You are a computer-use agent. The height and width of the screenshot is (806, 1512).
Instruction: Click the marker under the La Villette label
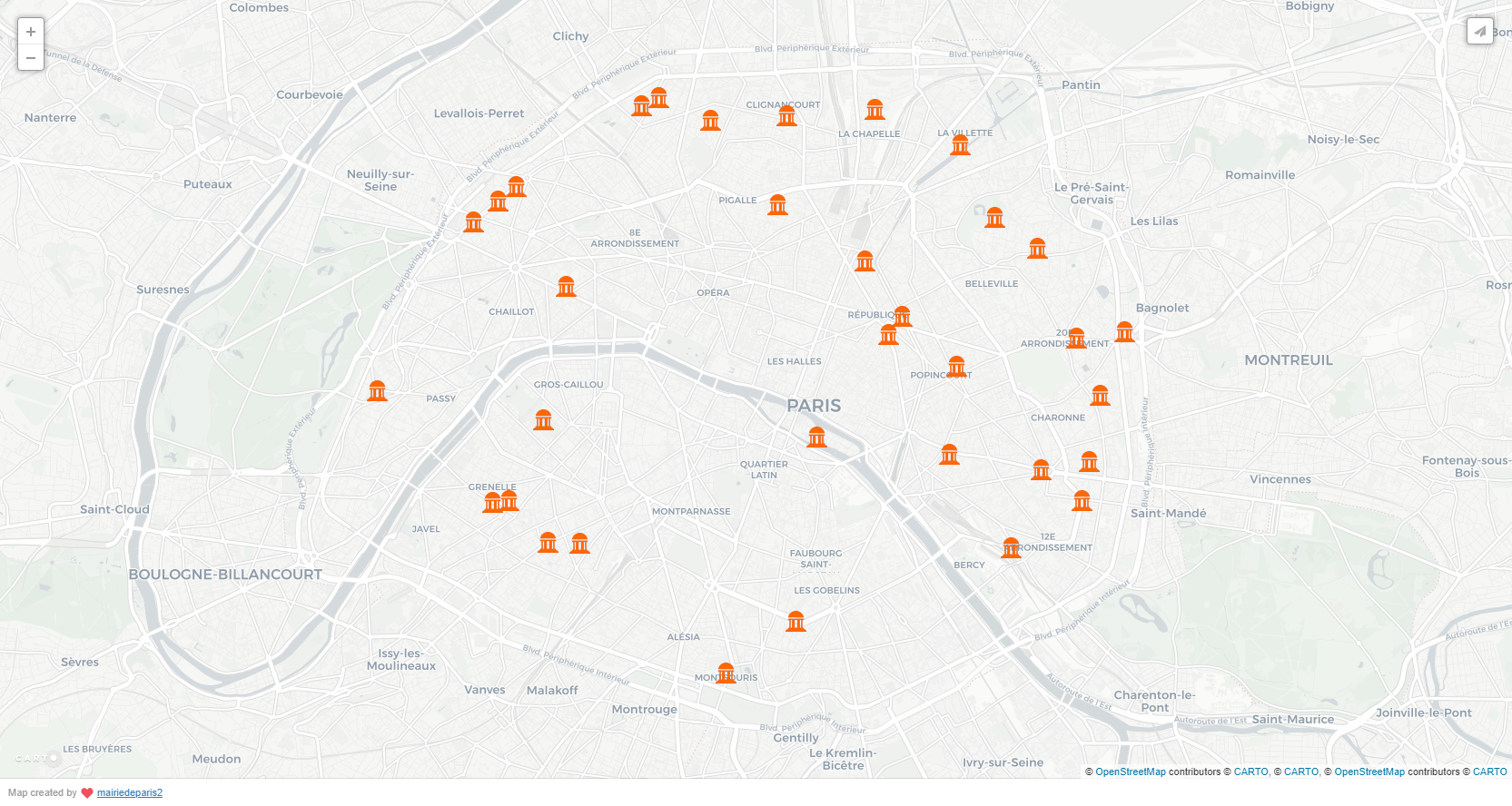(961, 144)
